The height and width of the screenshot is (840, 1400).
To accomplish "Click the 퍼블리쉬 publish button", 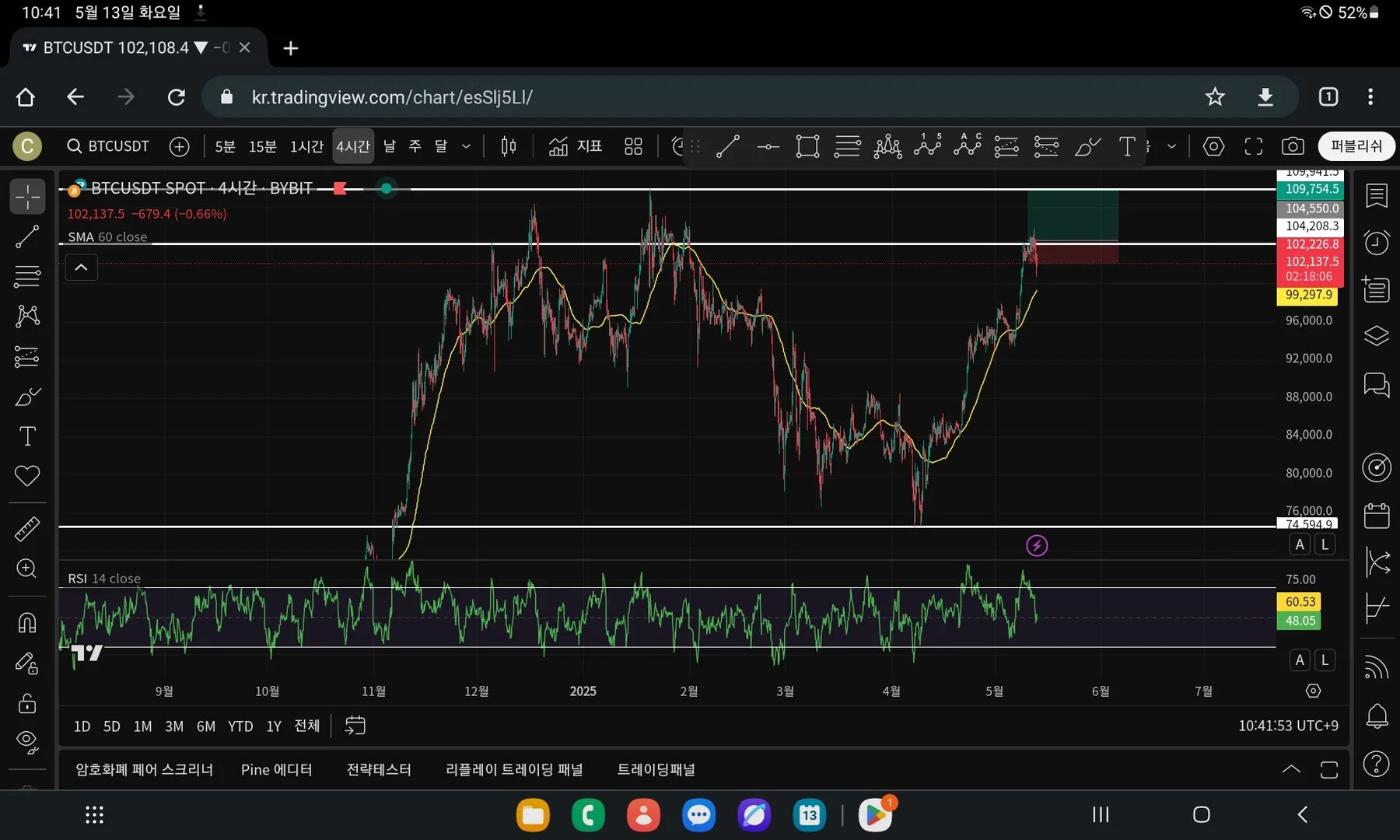I will [x=1356, y=146].
